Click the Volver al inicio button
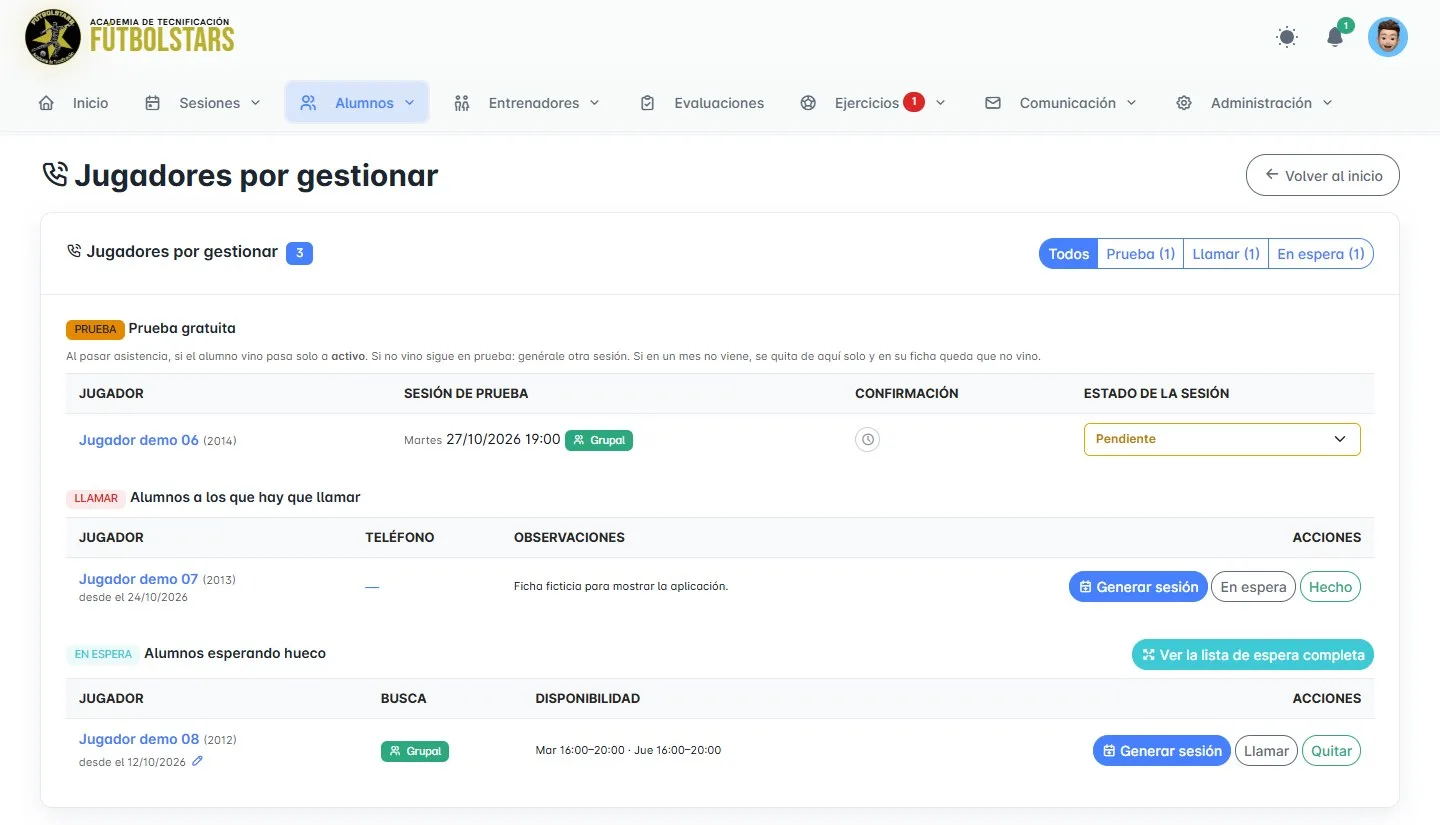The height and width of the screenshot is (825, 1440). click(x=1323, y=175)
